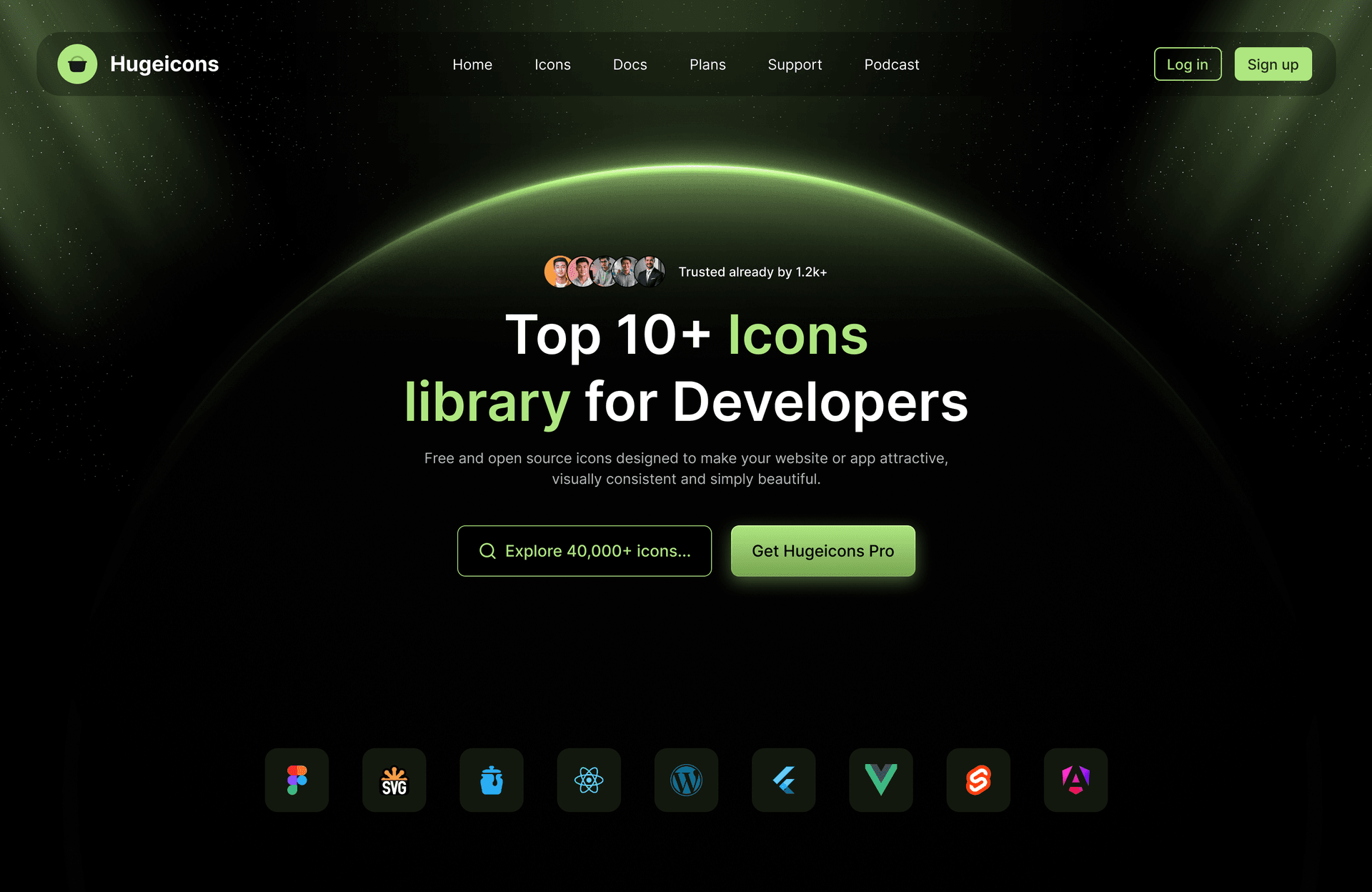Viewport: 1372px width, 892px height.
Task: Open the Icons nav item
Action: click(x=552, y=64)
